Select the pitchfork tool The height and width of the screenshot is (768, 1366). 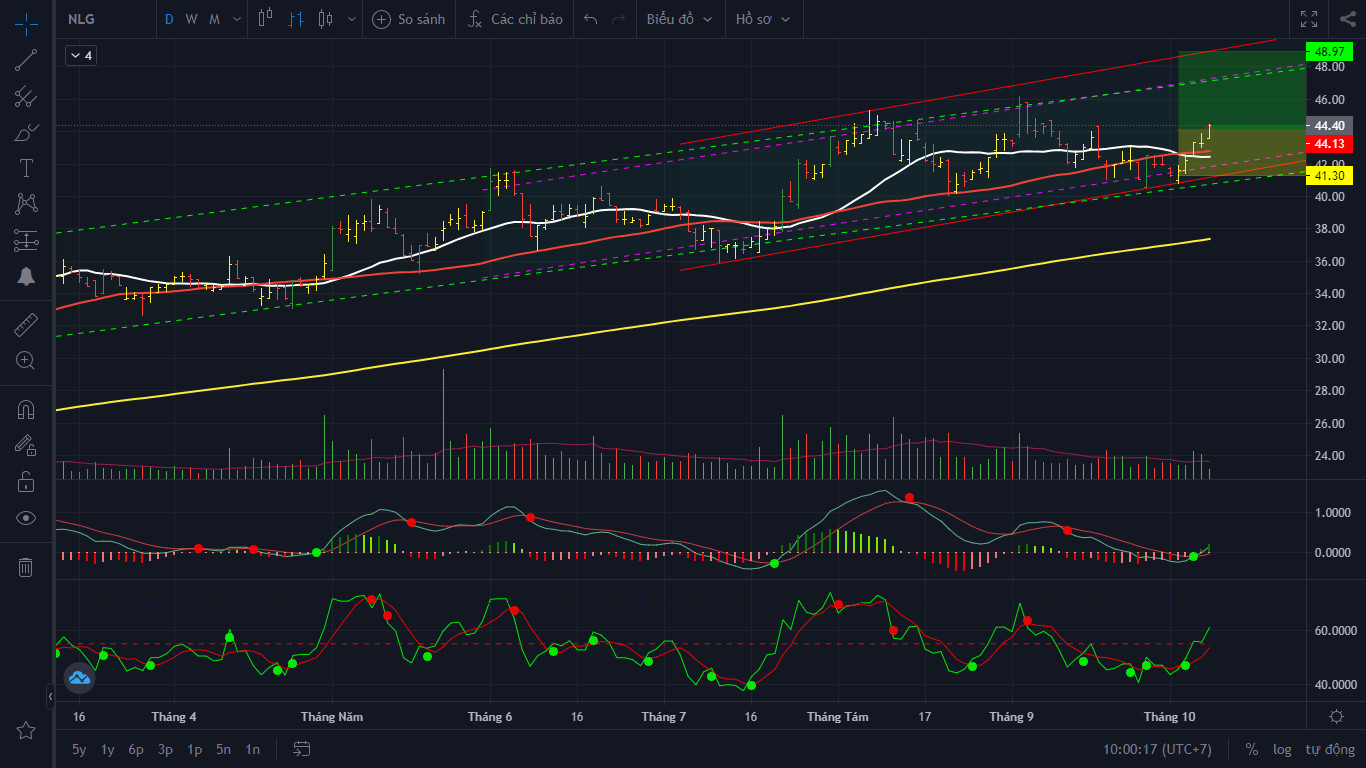26,97
